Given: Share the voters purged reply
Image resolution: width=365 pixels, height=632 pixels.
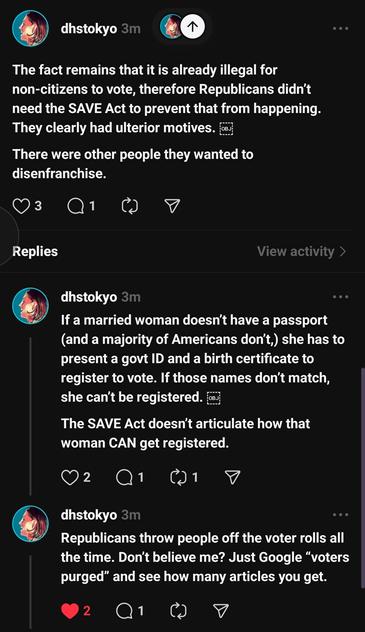Looking at the screenshot, I should [x=221, y=611].
